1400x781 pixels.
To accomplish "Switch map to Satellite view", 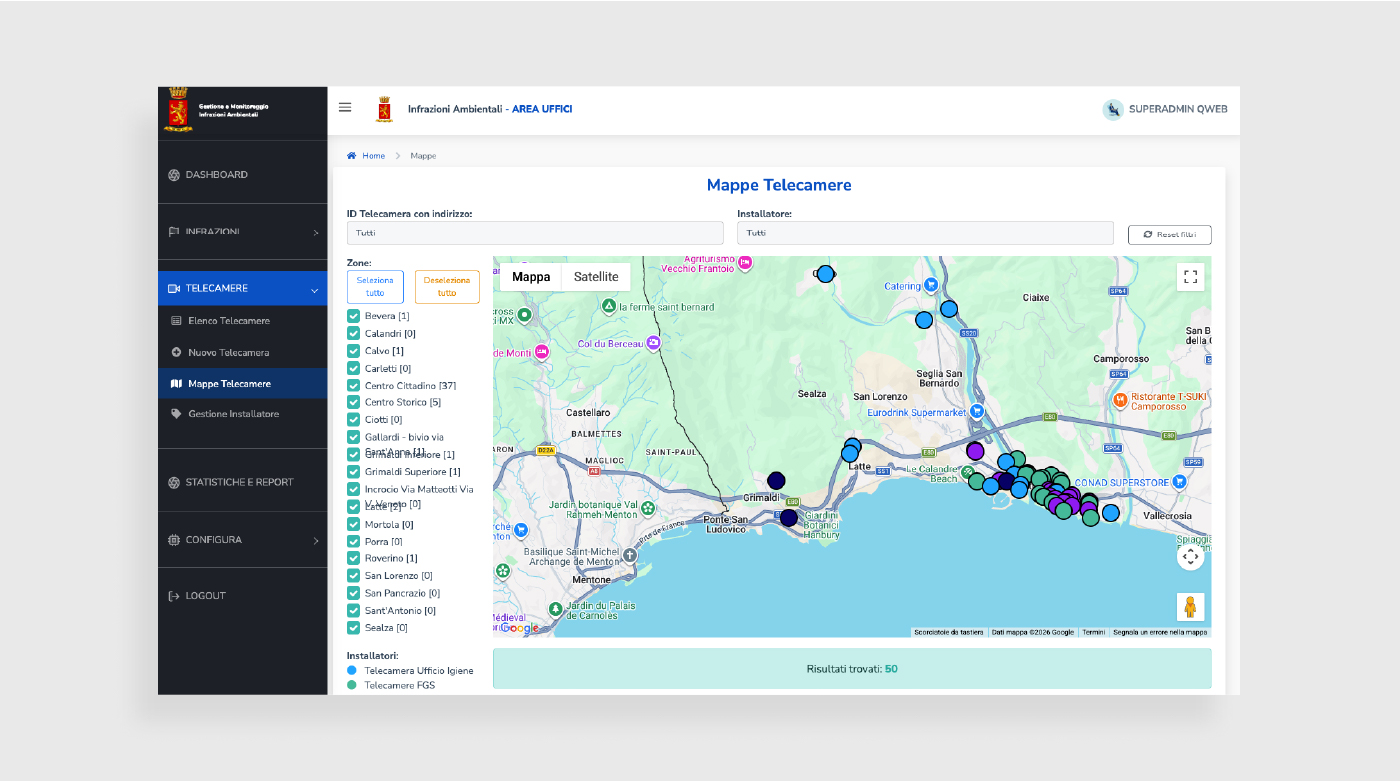I will 596,277.
